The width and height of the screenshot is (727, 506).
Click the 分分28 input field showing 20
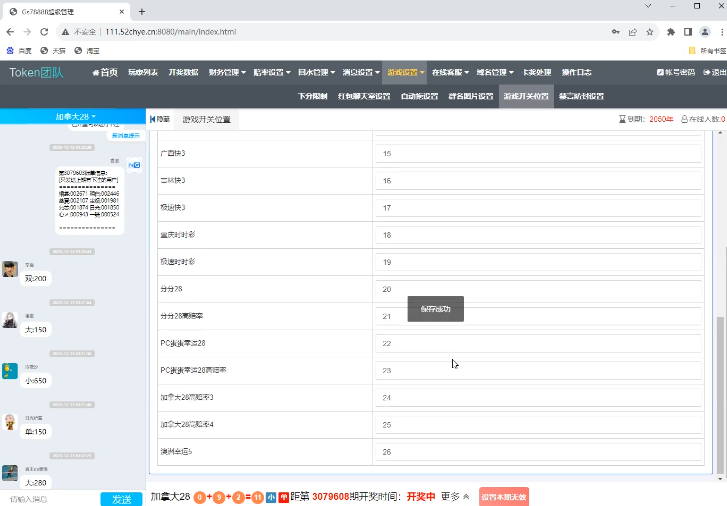tap(538, 289)
